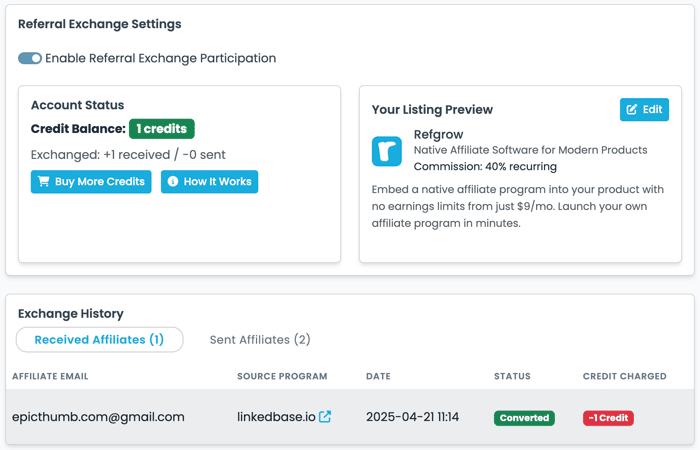Click the Referral Exchange Settings heading
The width and height of the screenshot is (700, 450).
[100, 24]
